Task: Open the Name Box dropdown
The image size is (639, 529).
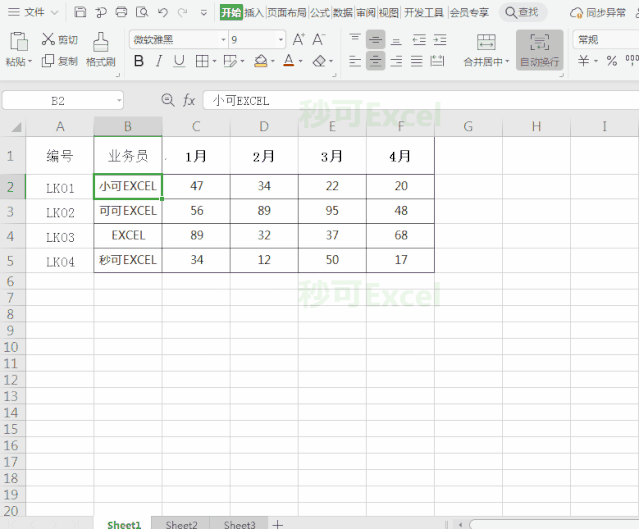Action: [x=119, y=100]
